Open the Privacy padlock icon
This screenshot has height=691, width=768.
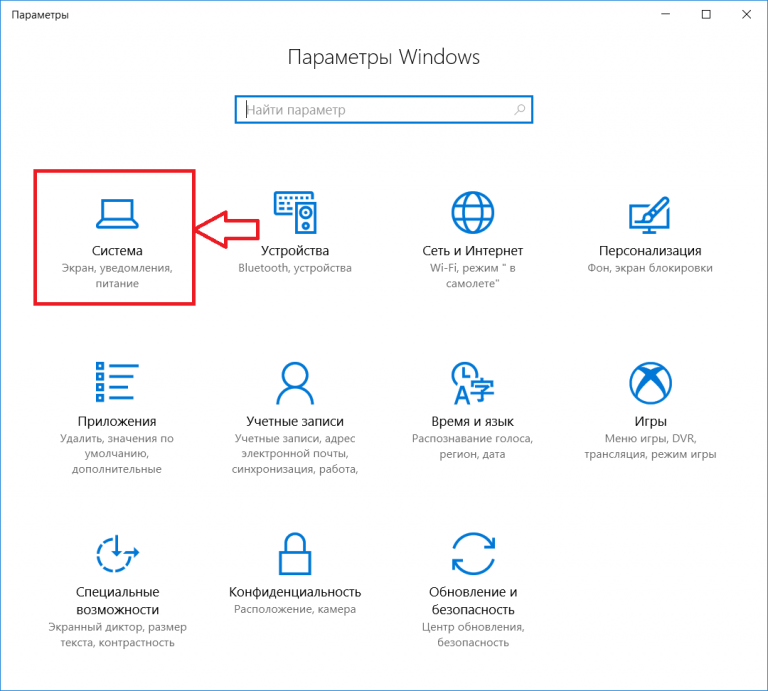click(x=295, y=553)
